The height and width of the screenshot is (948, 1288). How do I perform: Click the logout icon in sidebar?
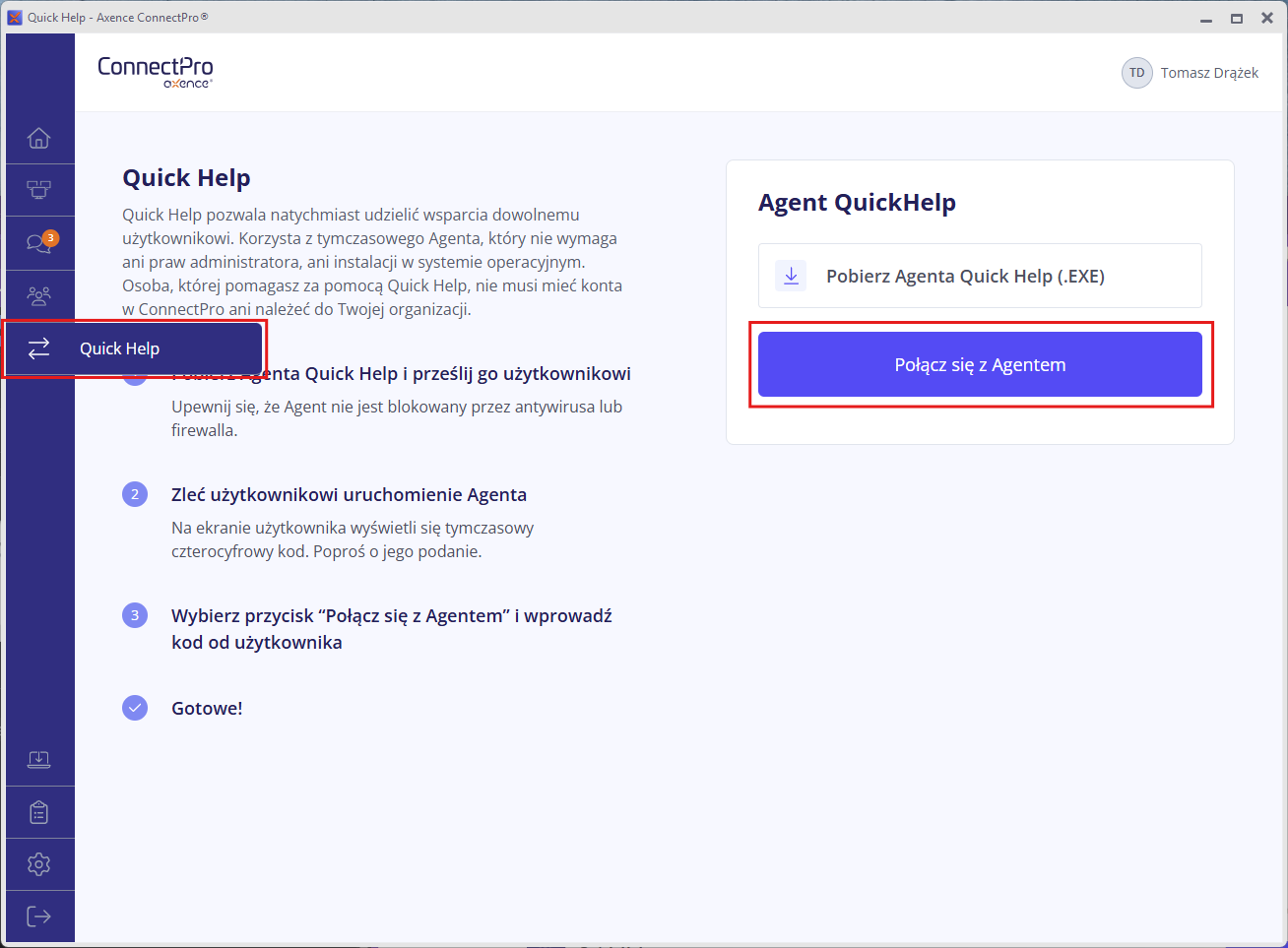tap(38, 916)
